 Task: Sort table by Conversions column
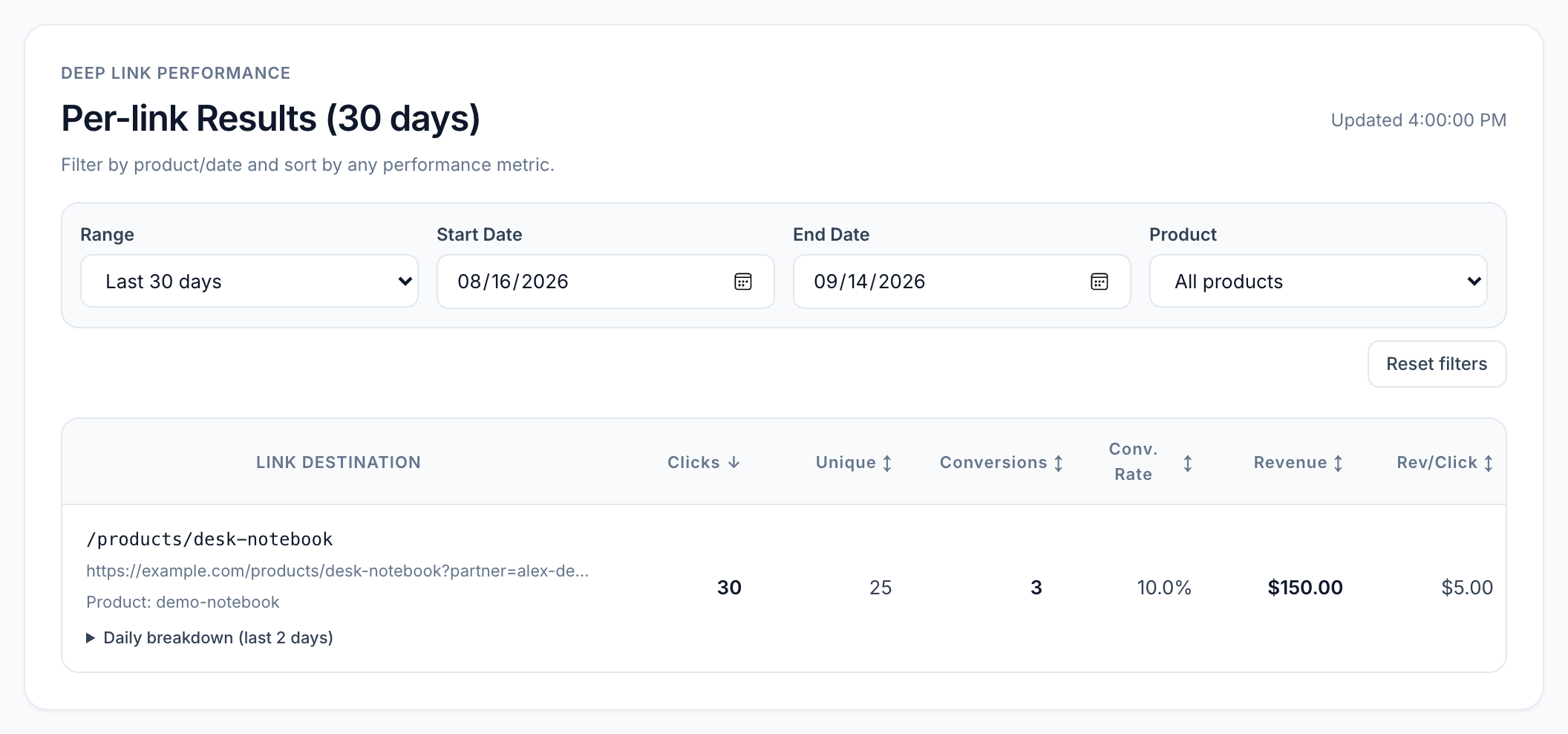(x=1002, y=462)
